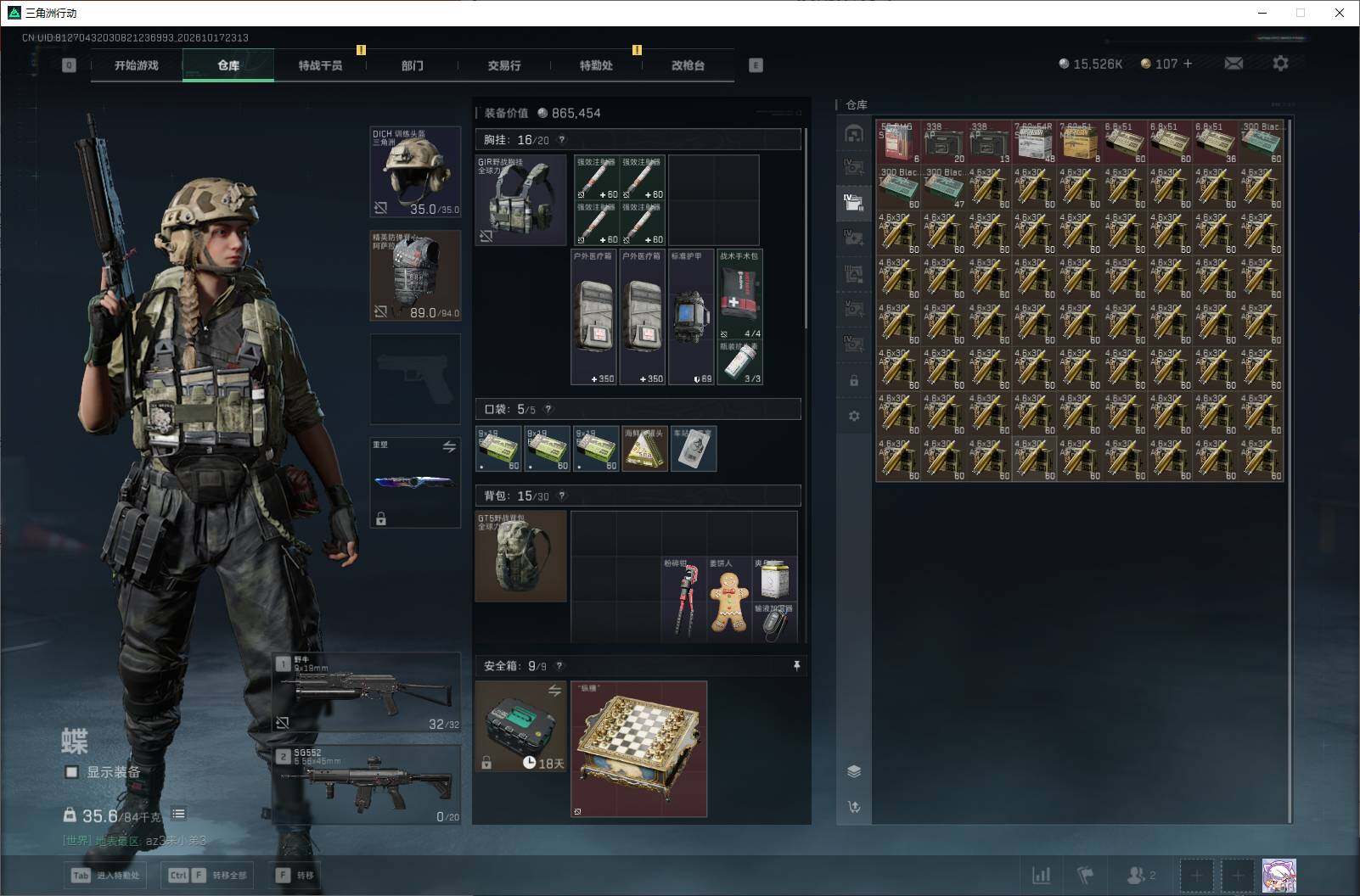Screen dimensions: 1360x896
Task: Click the pin icon on the 安全箱 header
Action: (x=796, y=666)
